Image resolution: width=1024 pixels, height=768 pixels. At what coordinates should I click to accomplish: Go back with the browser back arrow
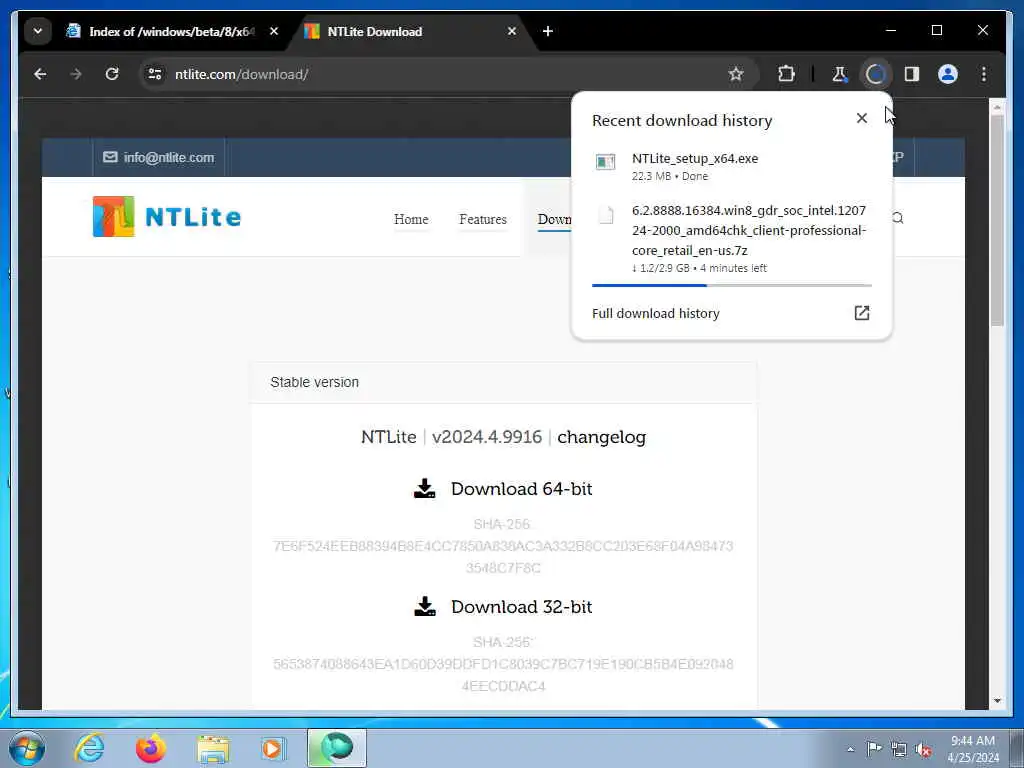[x=40, y=74]
